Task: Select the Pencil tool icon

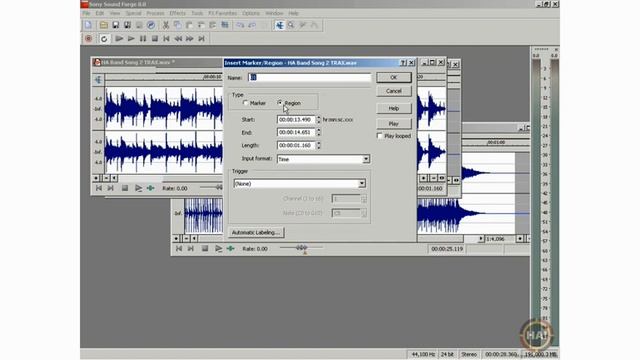Action: pyautogui.click(x=303, y=25)
